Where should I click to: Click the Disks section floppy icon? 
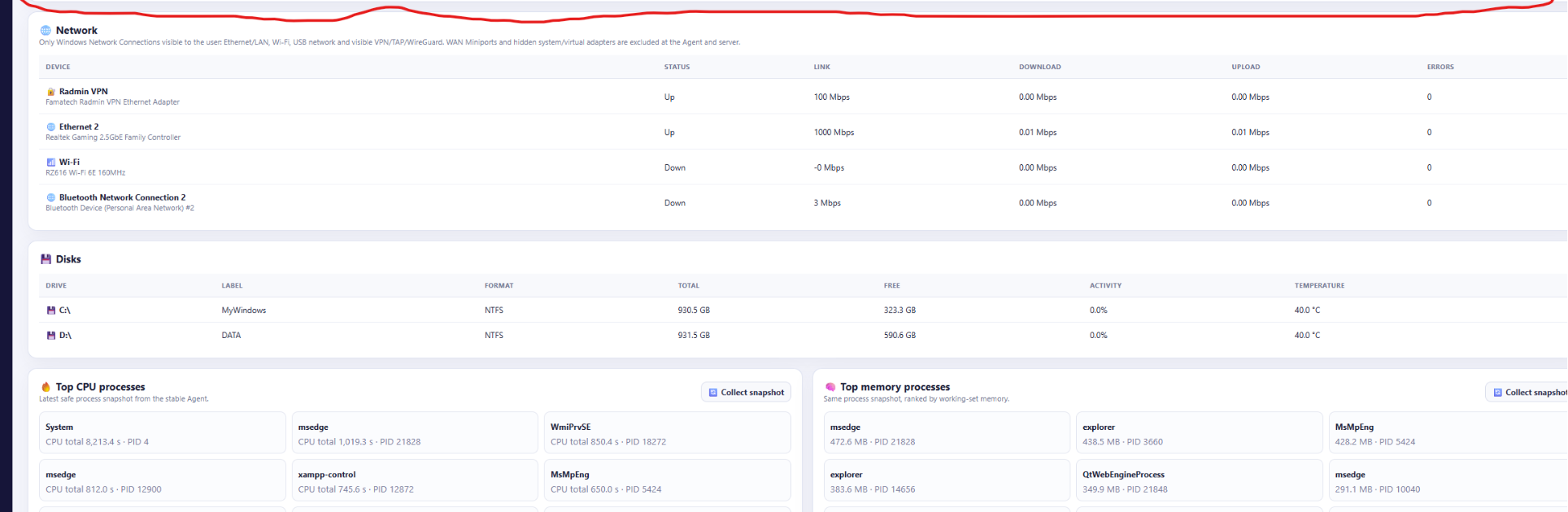(x=46, y=259)
